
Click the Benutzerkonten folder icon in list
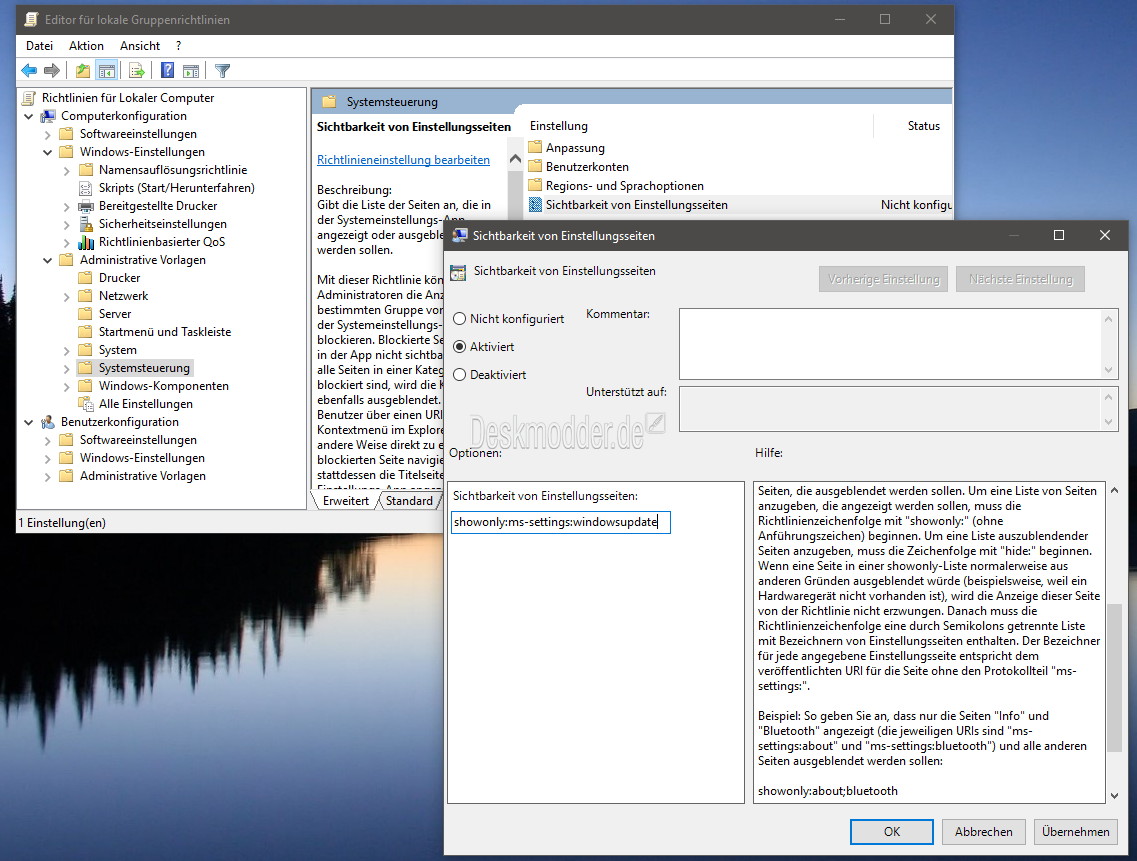tap(535, 166)
